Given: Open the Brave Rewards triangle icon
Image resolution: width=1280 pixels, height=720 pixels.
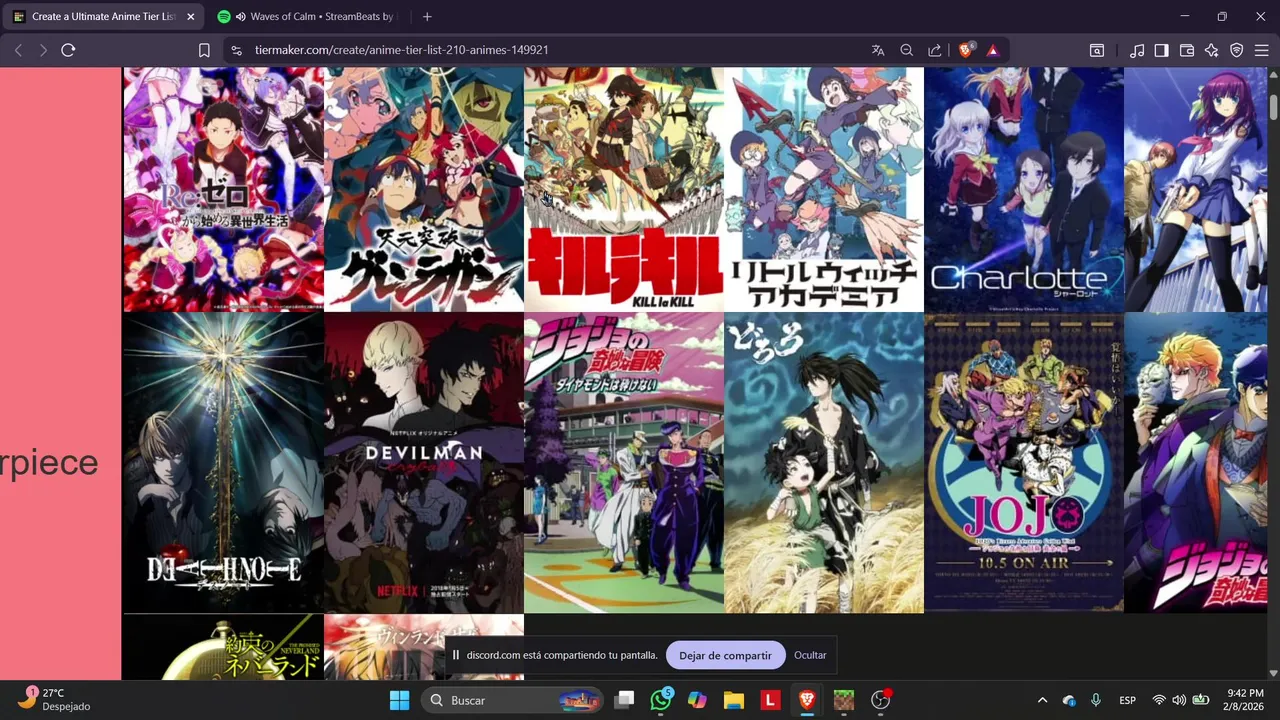Looking at the screenshot, I should coord(992,50).
